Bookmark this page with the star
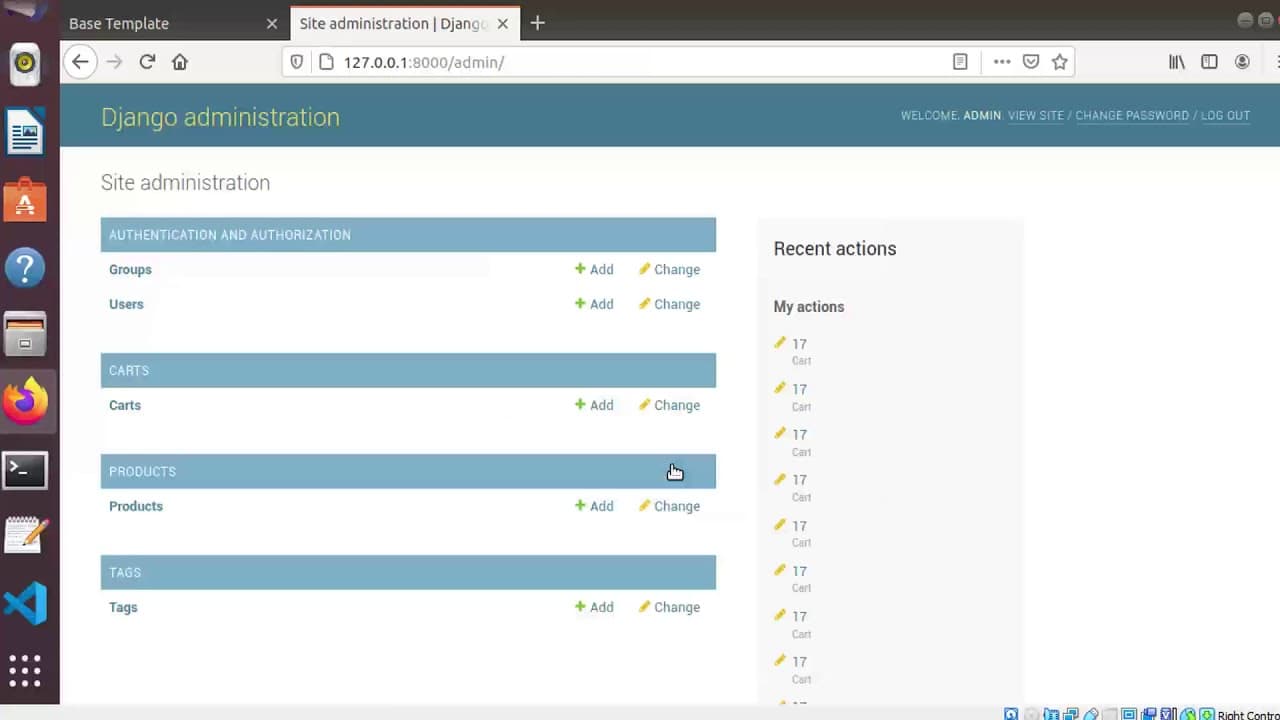This screenshot has width=1280, height=720. click(1060, 62)
